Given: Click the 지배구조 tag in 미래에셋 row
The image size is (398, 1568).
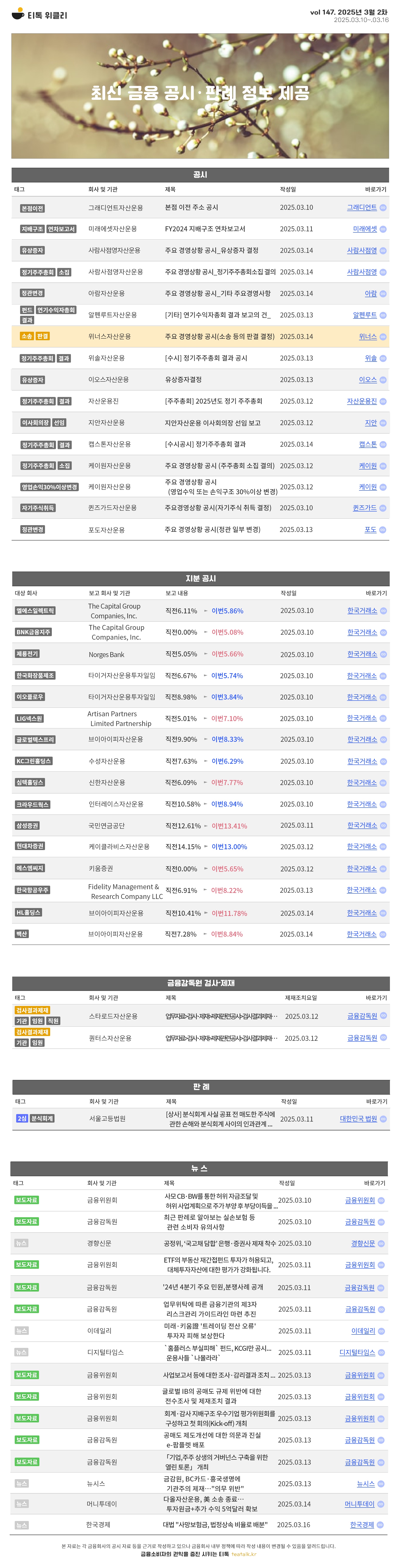Looking at the screenshot, I should point(32,229).
